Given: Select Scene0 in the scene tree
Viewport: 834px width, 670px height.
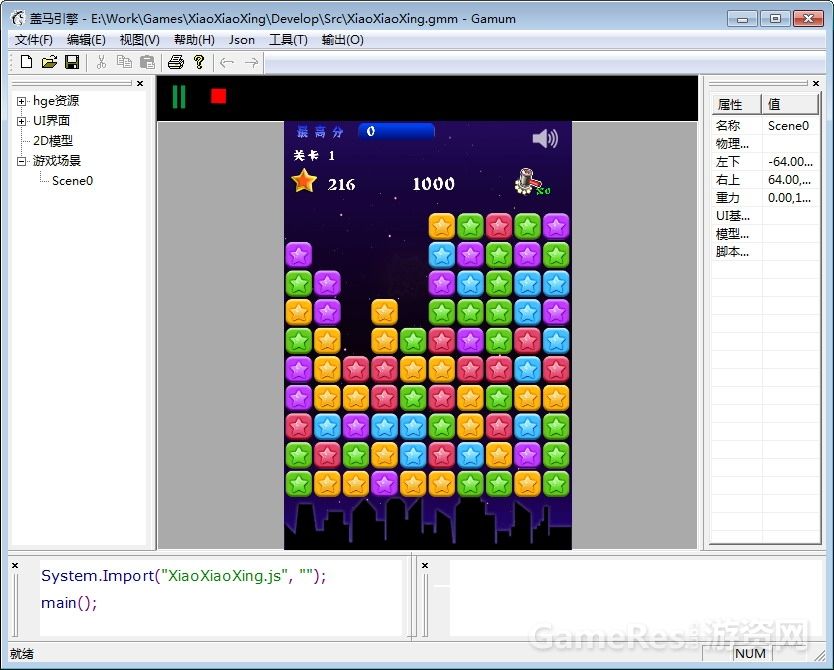Looking at the screenshot, I should (72, 181).
